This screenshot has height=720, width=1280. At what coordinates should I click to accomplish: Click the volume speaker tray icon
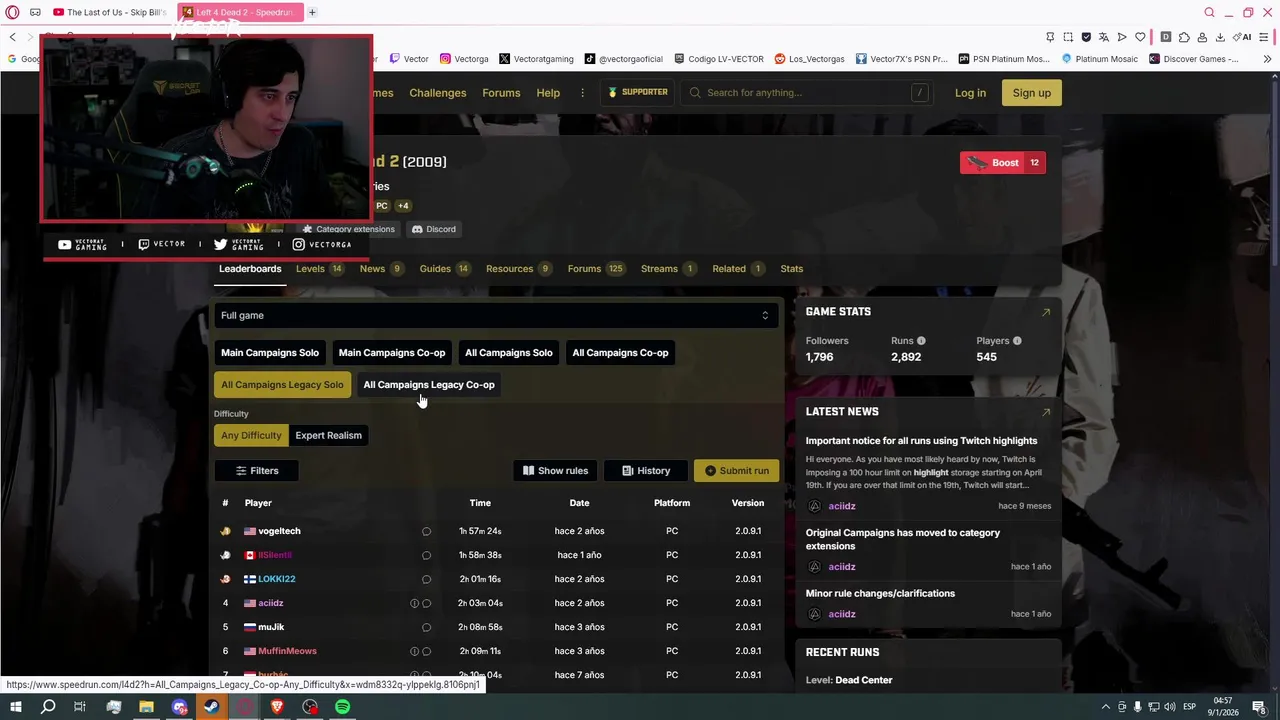[x=1169, y=707]
